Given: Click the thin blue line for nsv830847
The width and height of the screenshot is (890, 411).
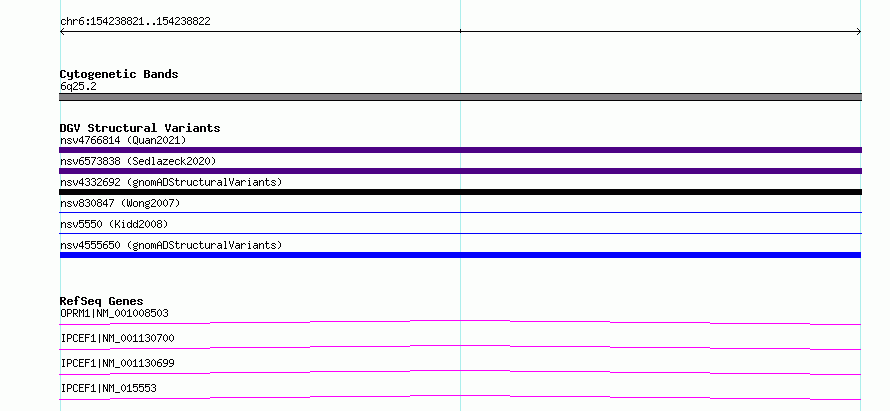Looking at the screenshot, I should [x=460, y=212].
